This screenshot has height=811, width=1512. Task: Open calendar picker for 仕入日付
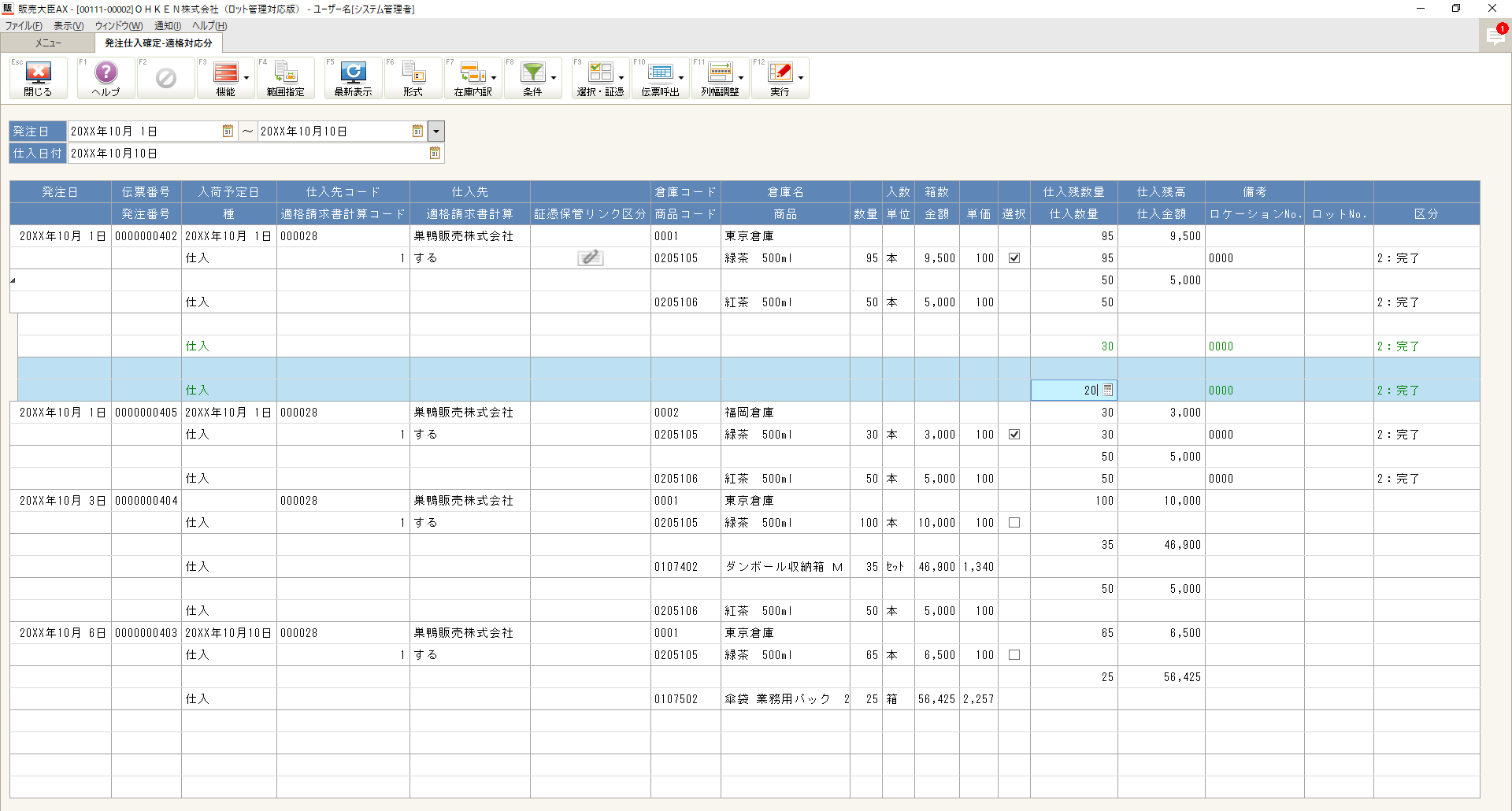pos(435,153)
